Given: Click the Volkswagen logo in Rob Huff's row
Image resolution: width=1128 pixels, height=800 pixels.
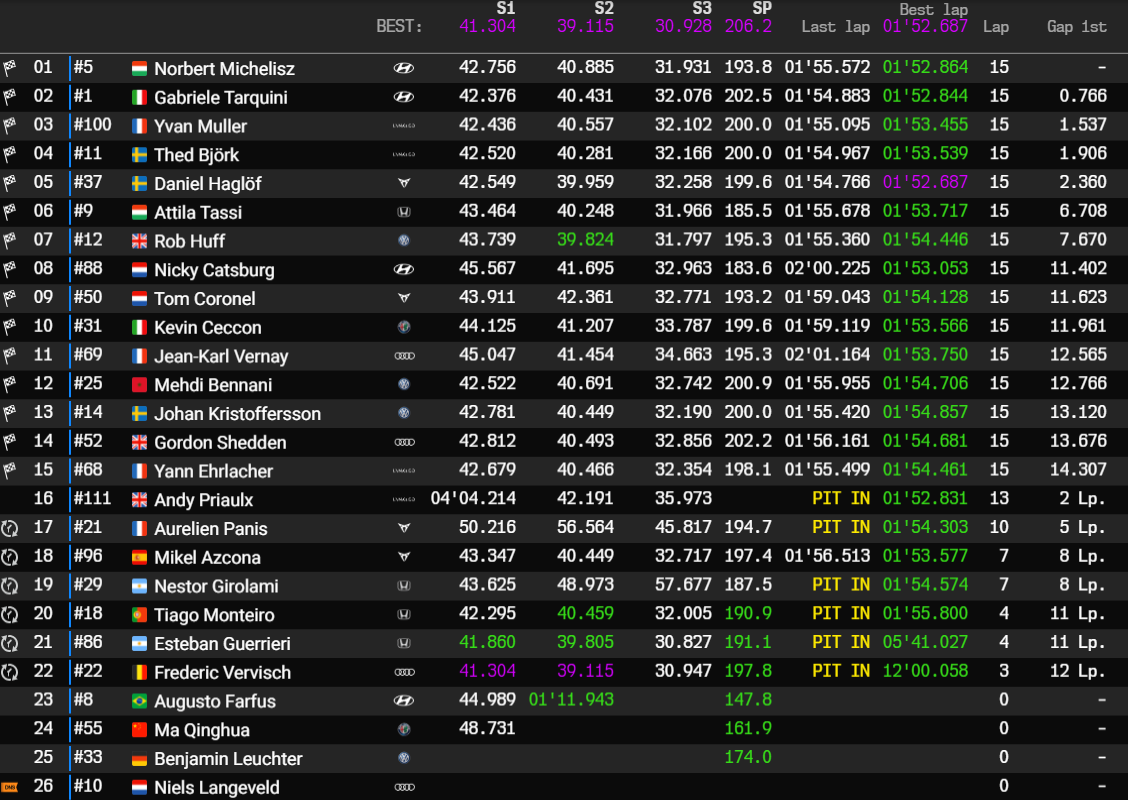Looking at the screenshot, I should point(403,241).
